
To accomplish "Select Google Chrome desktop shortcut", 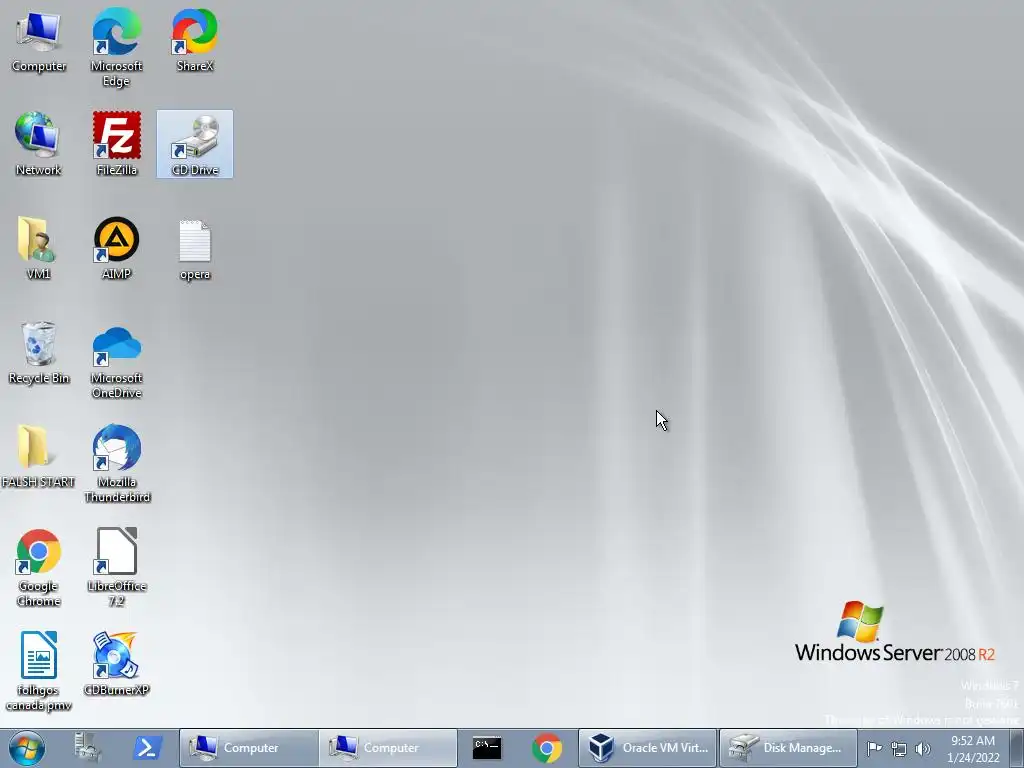I will point(39,568).
